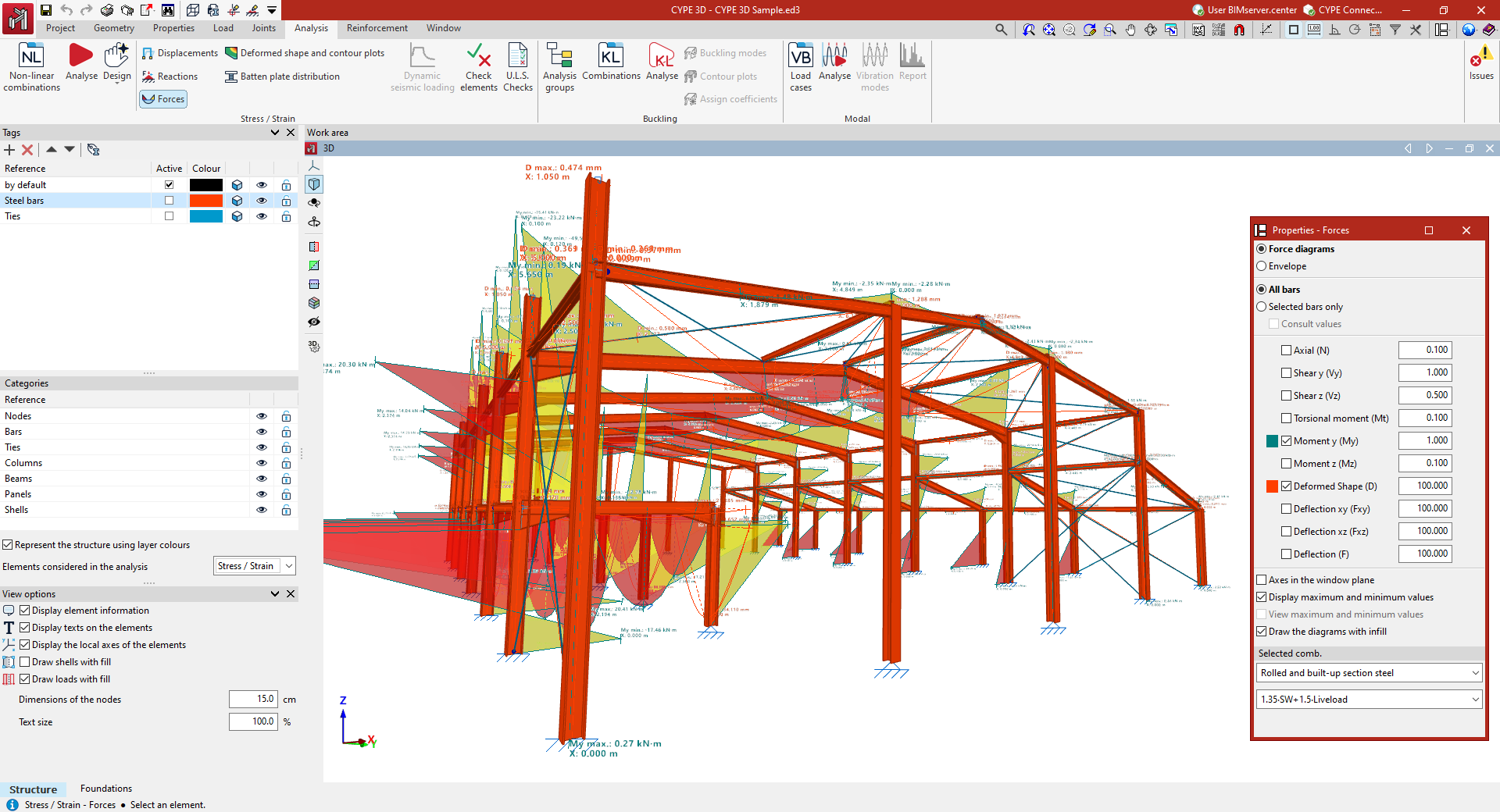Add a new tag with plus icon

(x=9, y=150)
